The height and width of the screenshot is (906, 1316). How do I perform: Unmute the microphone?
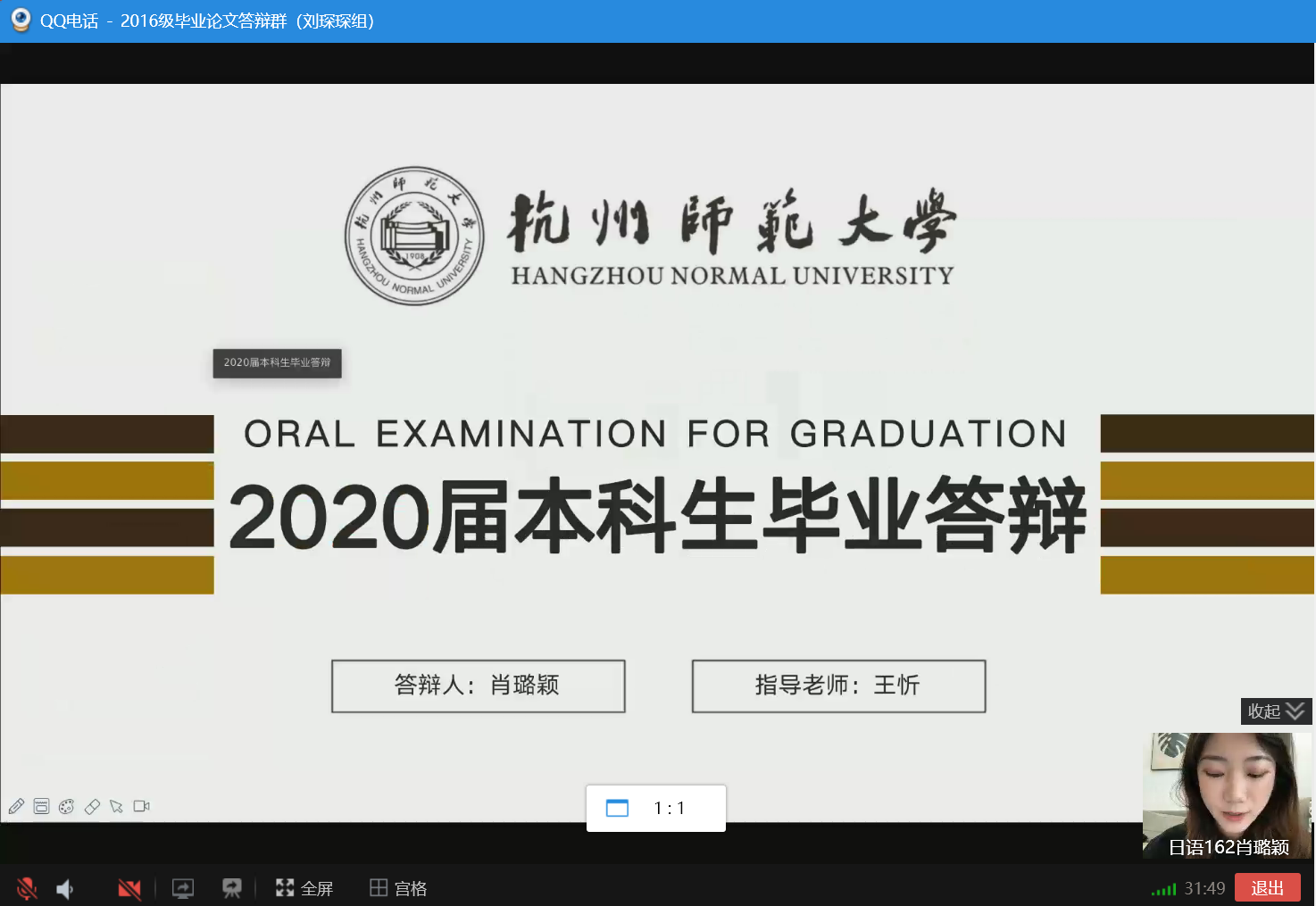pyautogui.click(x=27, y=888)
